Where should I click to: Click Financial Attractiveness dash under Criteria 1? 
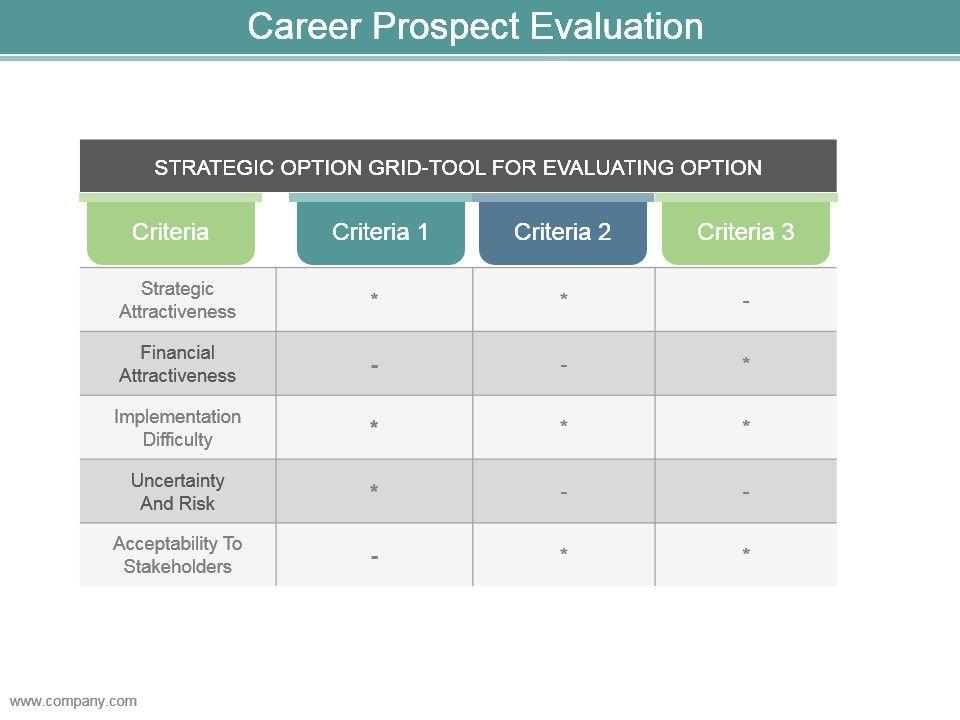tap(374, 366)
